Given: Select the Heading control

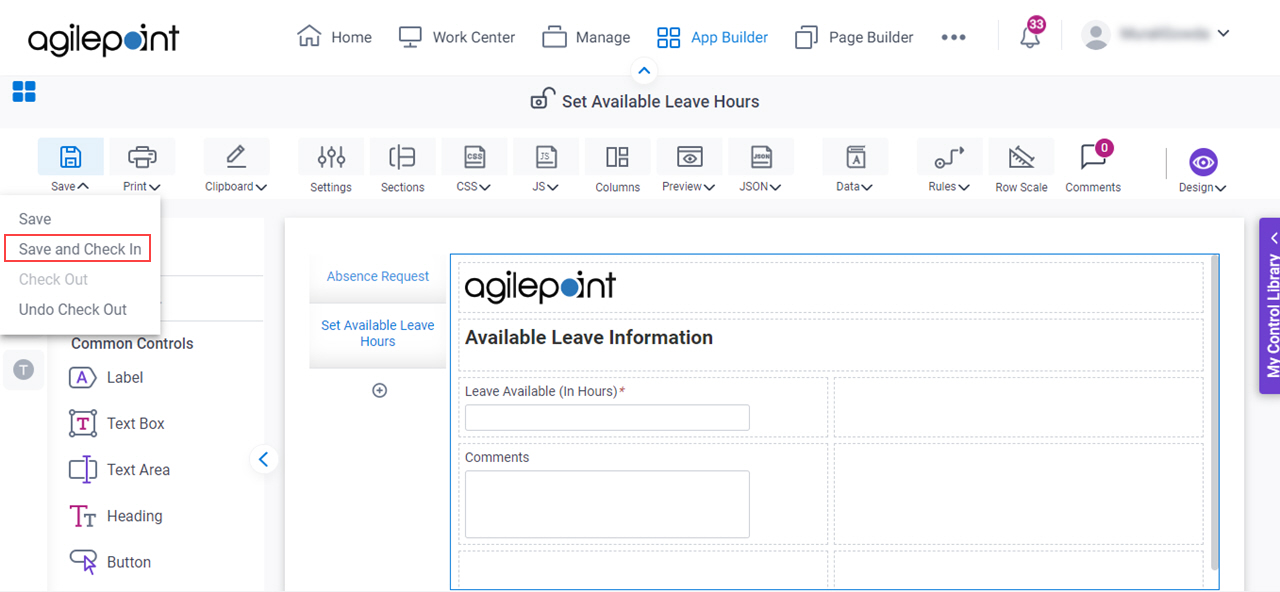Looking at the screenshot, I should click(115, 516).
